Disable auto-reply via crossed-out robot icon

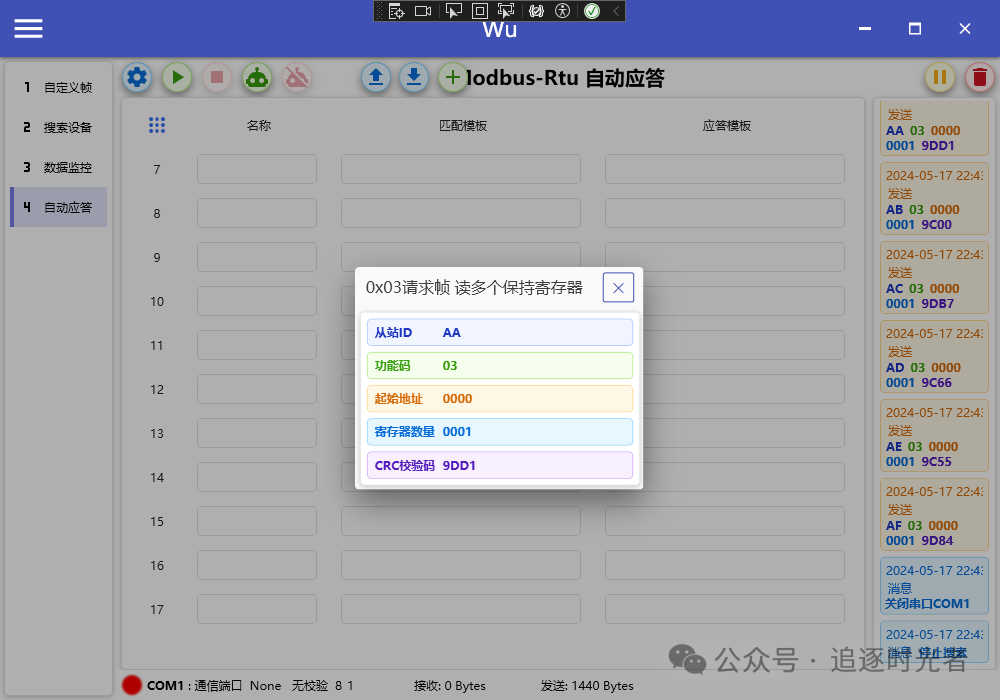click(x=296, y=77)
